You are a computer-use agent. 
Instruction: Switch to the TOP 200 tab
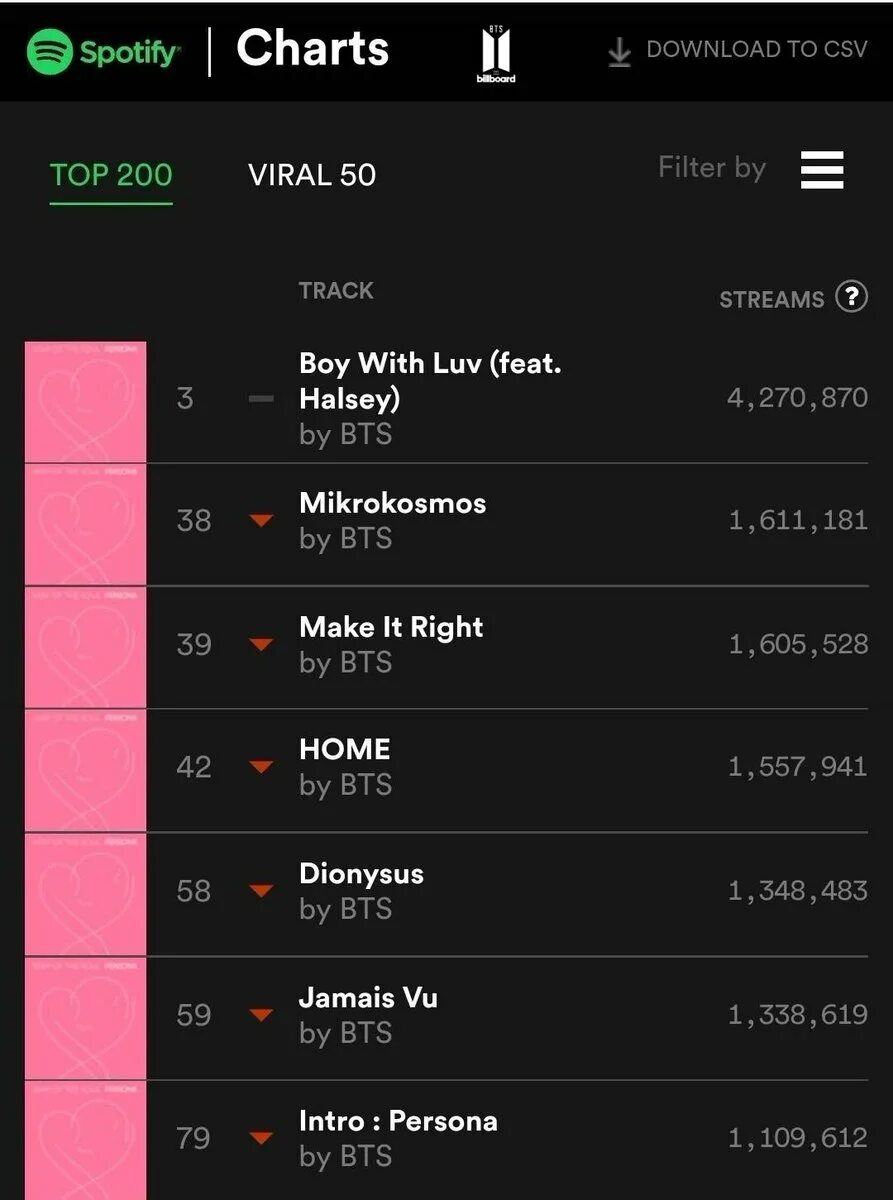[x=111, y=175]
